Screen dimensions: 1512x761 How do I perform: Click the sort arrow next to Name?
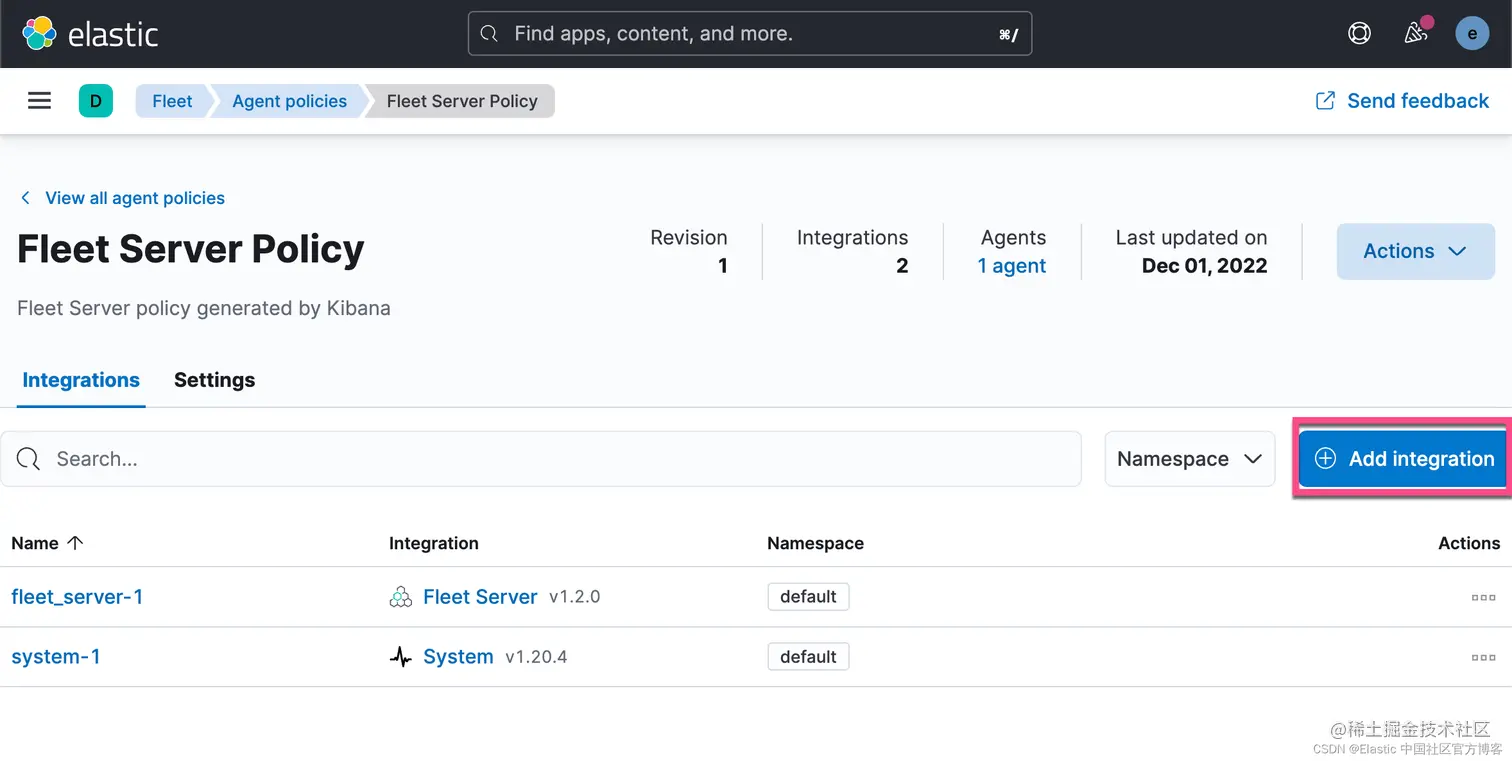tap(75, 543)
